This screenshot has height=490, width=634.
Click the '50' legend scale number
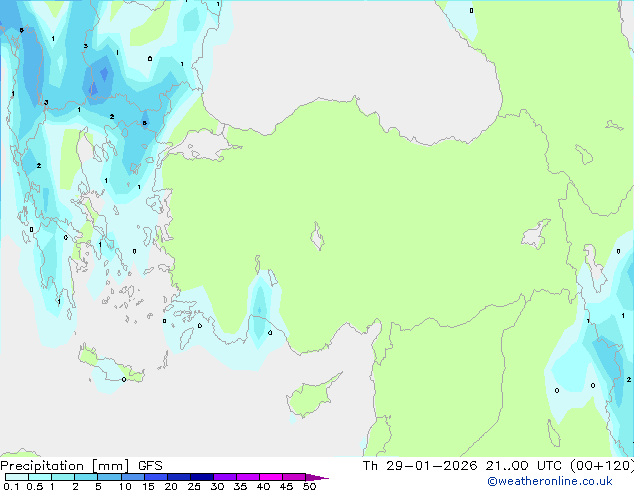coord(309,486)
